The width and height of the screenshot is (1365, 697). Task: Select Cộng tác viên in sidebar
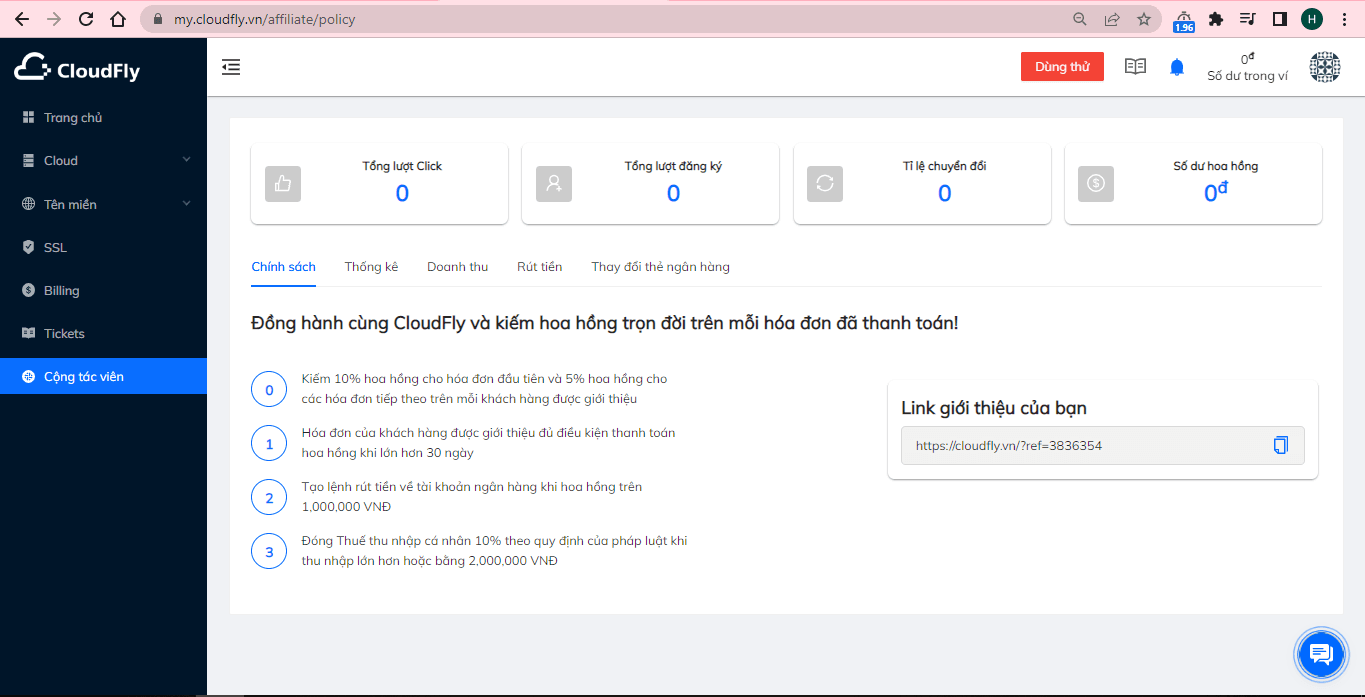[x=103, y=376]
